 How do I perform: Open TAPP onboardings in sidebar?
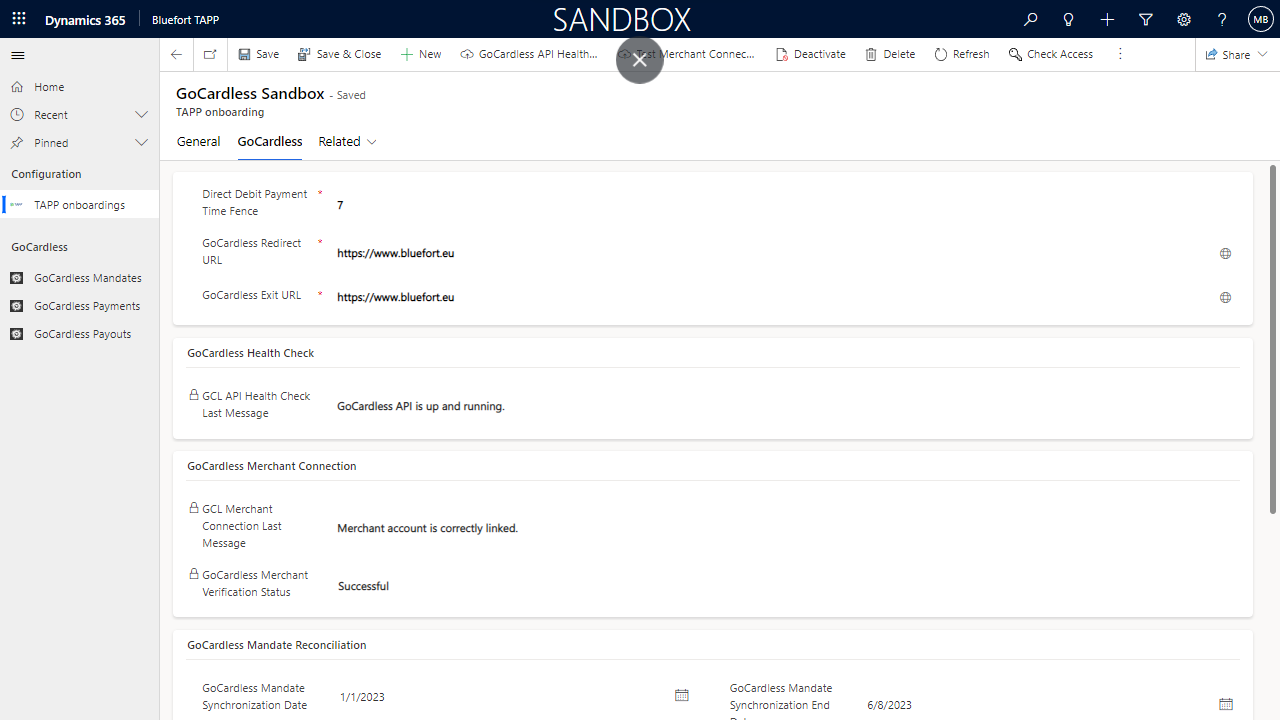(x=79, y=205)
